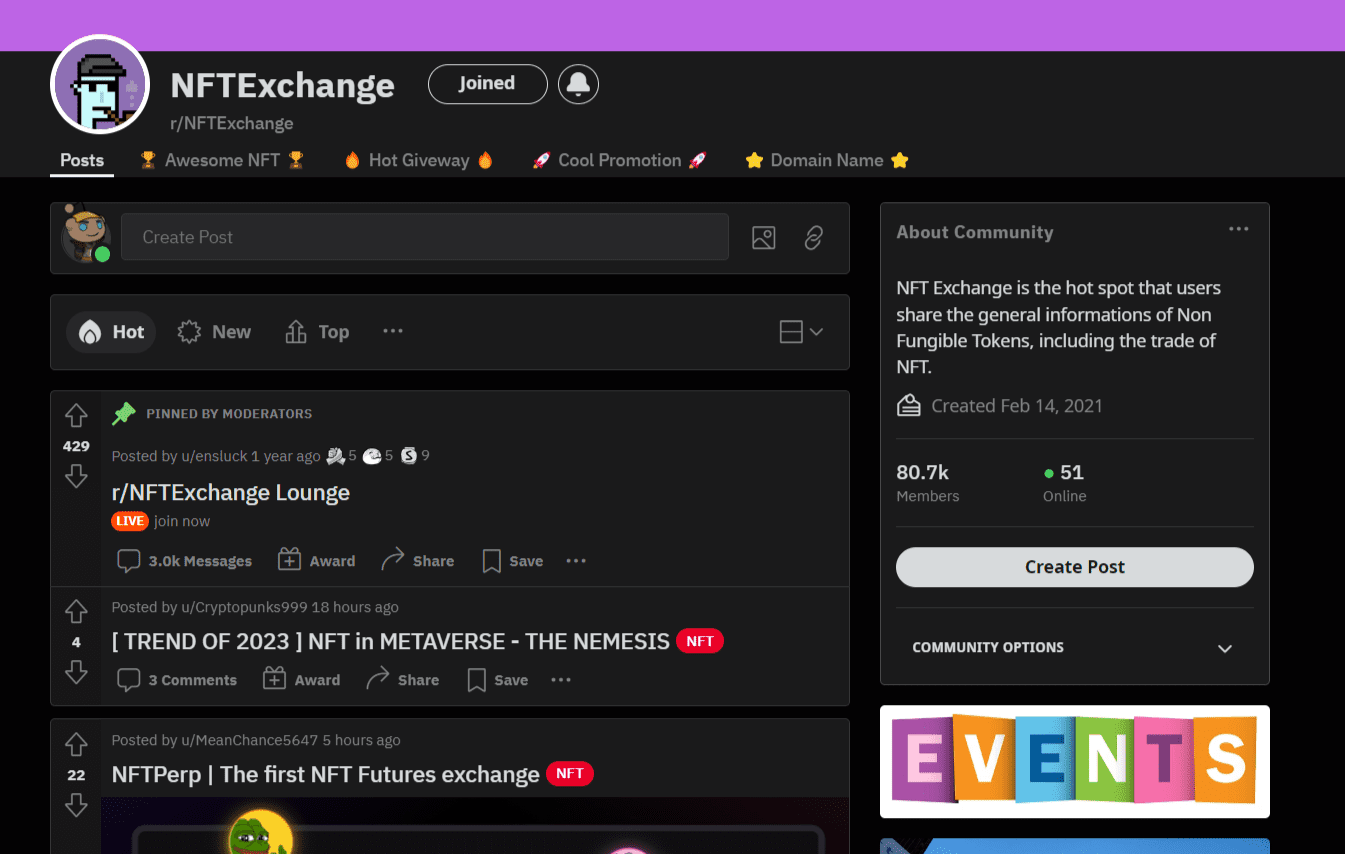
Task: Toggle the Joined membership button
Action: pyautogui.click(x=487, y=84)
